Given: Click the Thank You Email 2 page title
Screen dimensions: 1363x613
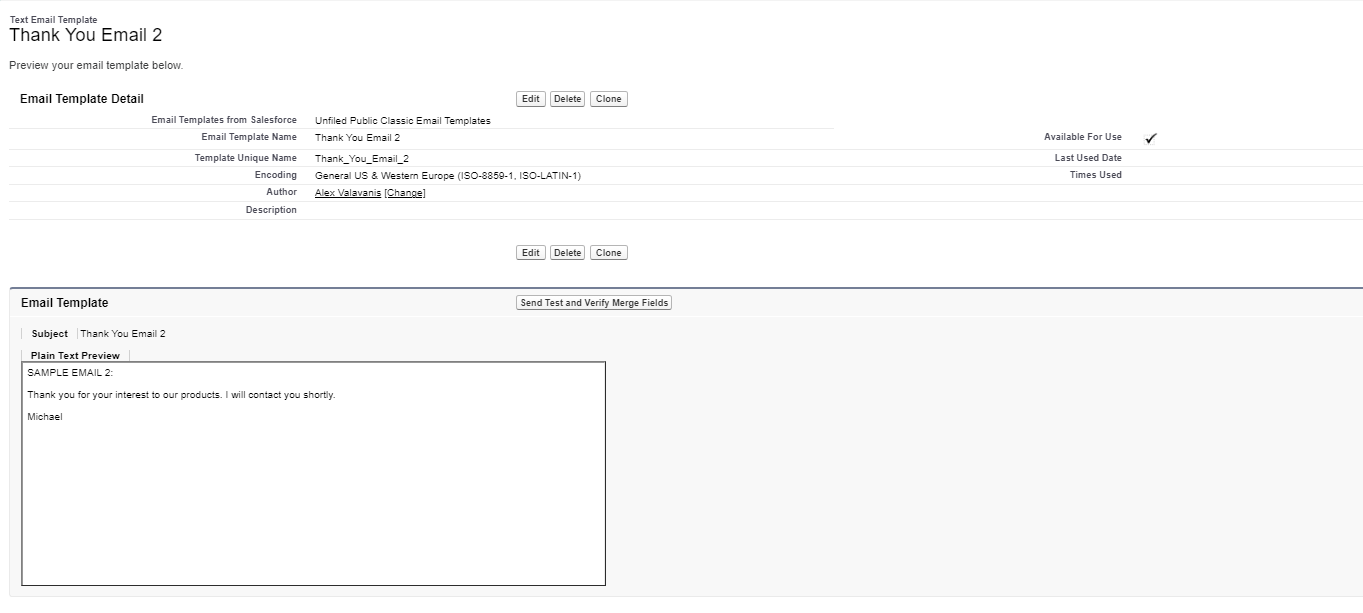Looking at the screenshot, I should coord(86,35).
